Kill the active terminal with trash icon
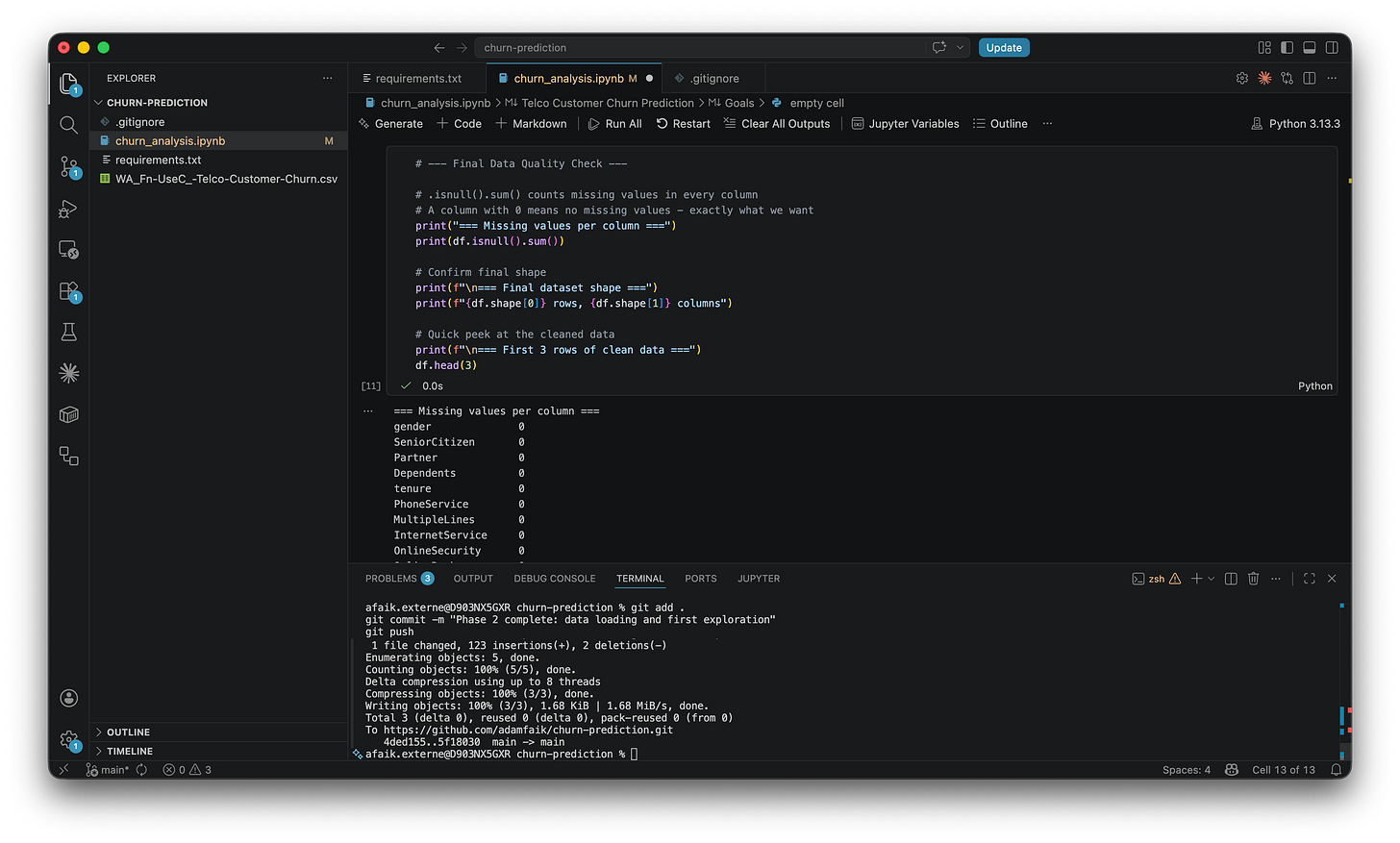This screenshot has width=1400, height=843. pos(1253,578)
